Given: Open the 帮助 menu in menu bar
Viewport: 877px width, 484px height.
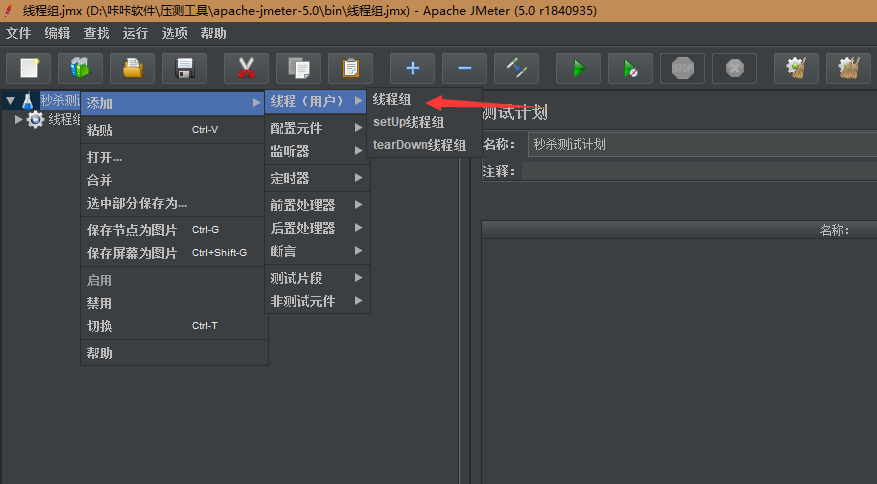Looking at the screenshot, I should pos(214,34).
